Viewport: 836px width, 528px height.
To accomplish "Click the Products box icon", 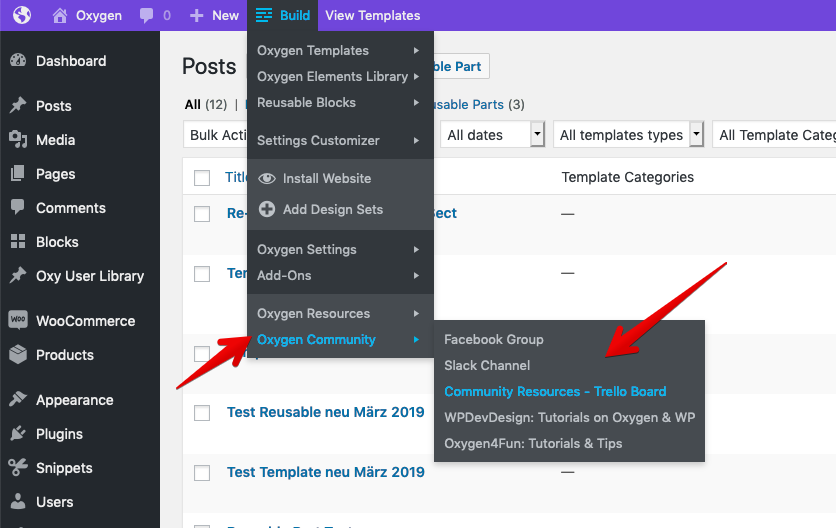I will (18, 355).
